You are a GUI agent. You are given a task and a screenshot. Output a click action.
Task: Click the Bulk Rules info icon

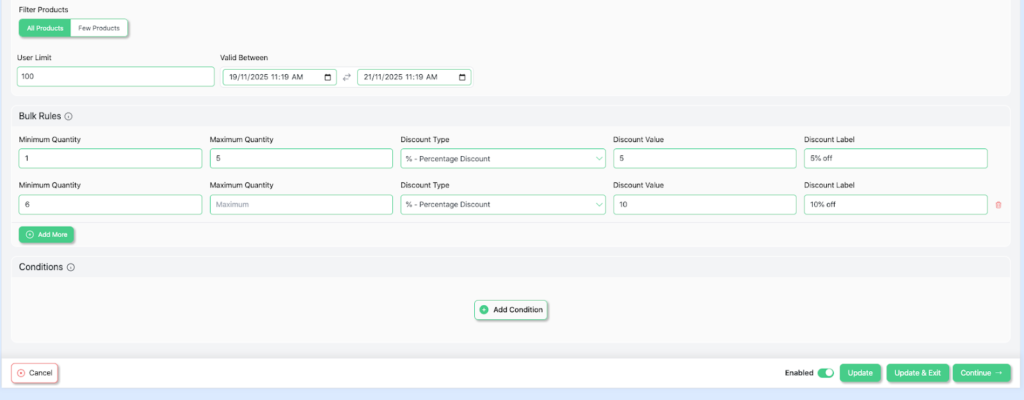69,116
